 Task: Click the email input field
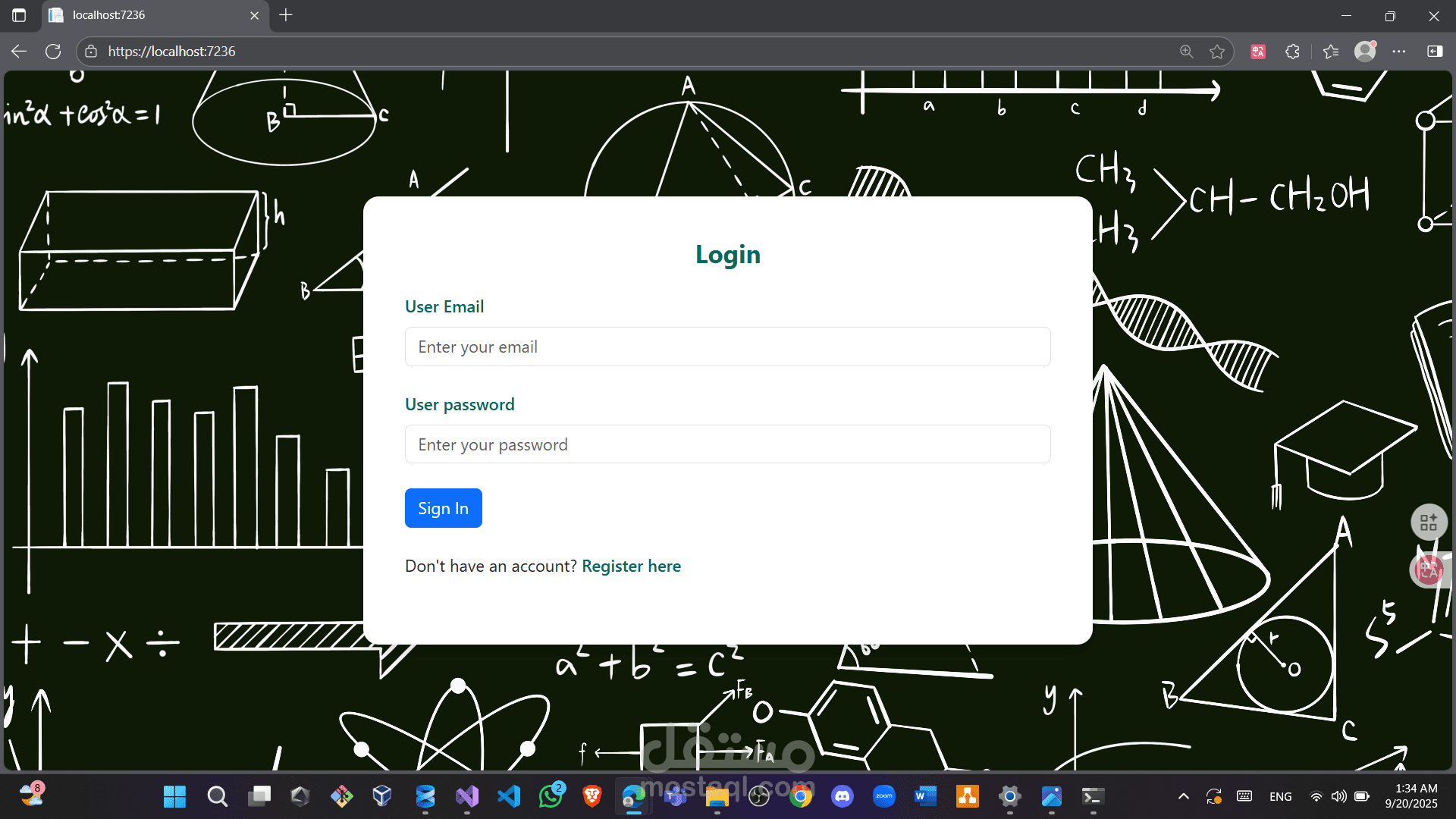tap(727, 347)
